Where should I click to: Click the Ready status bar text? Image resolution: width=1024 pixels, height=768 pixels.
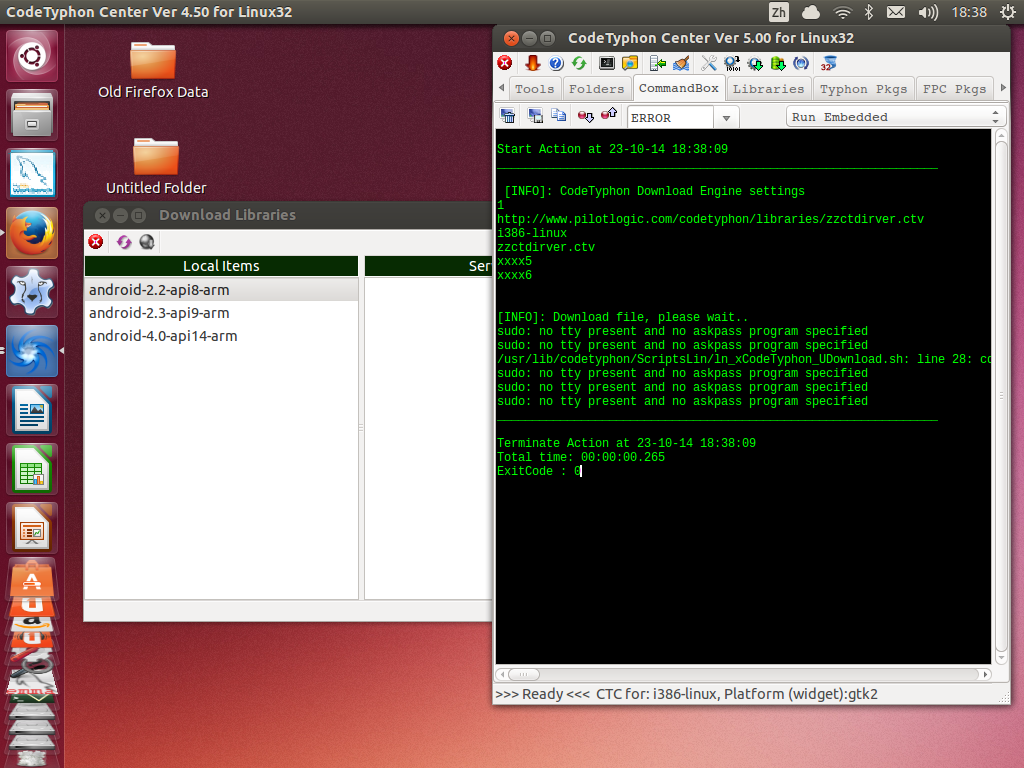(x=686, y=694)
